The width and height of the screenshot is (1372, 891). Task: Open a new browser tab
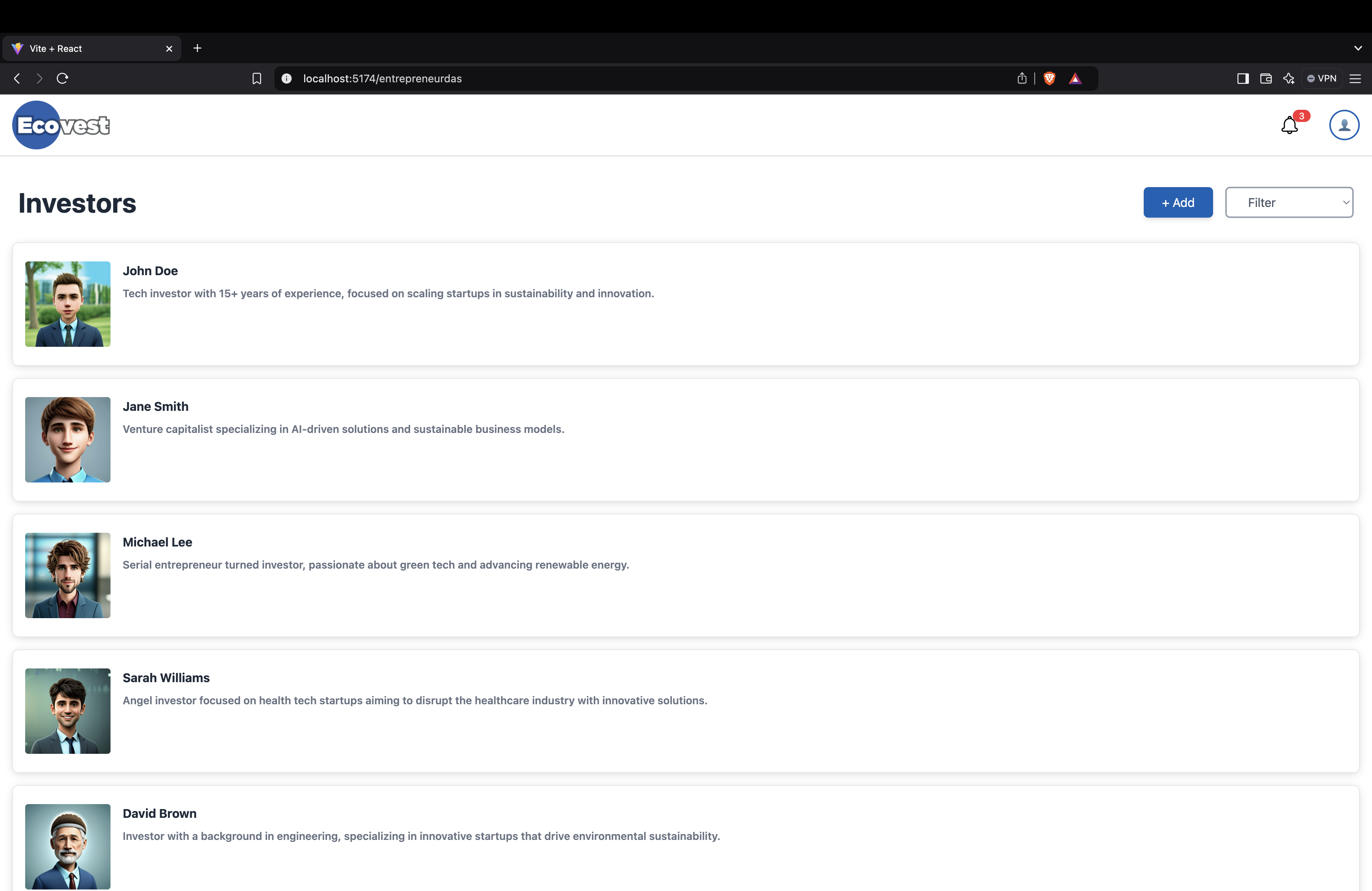[197, 48]
